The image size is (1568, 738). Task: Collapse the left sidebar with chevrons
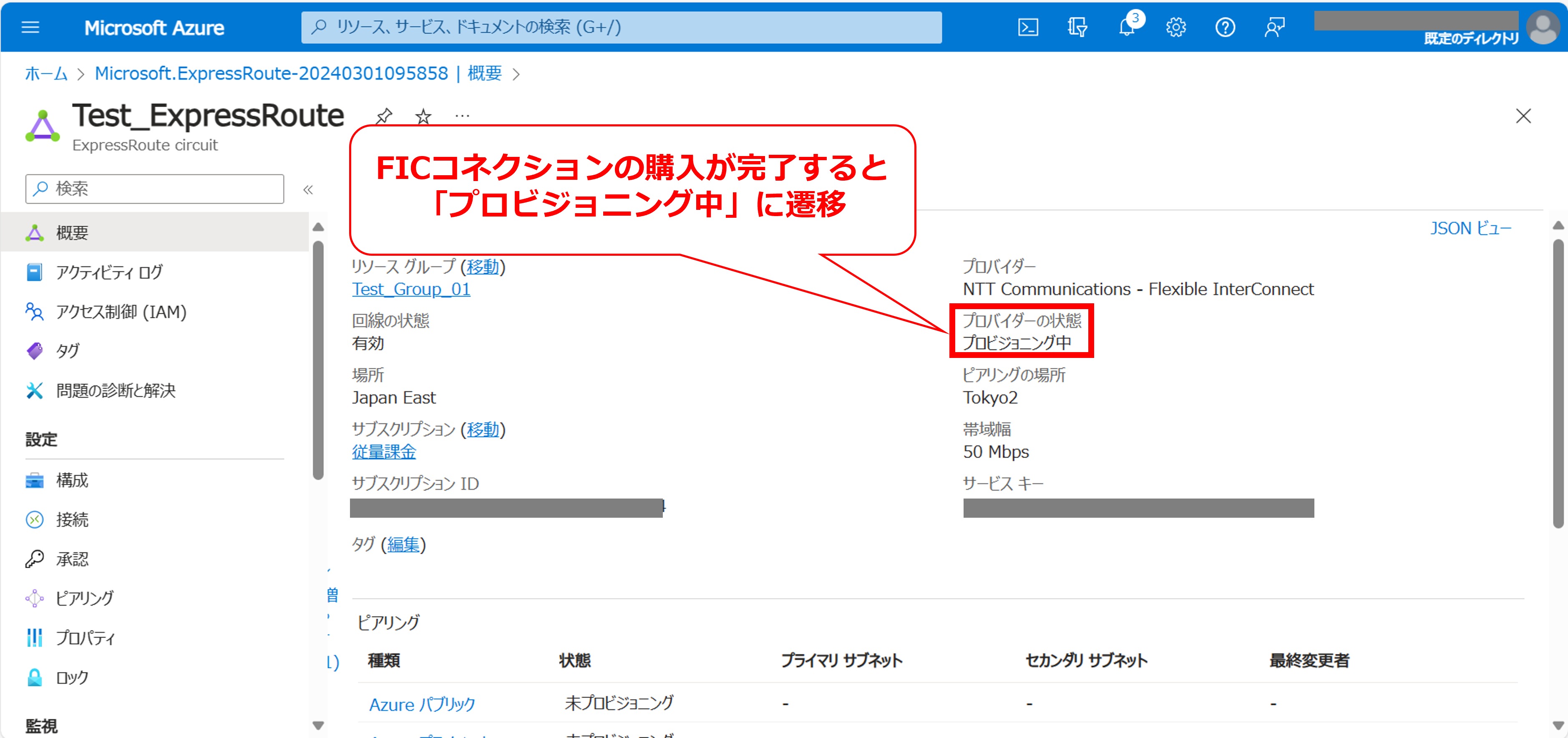click(x=308, y=189)
